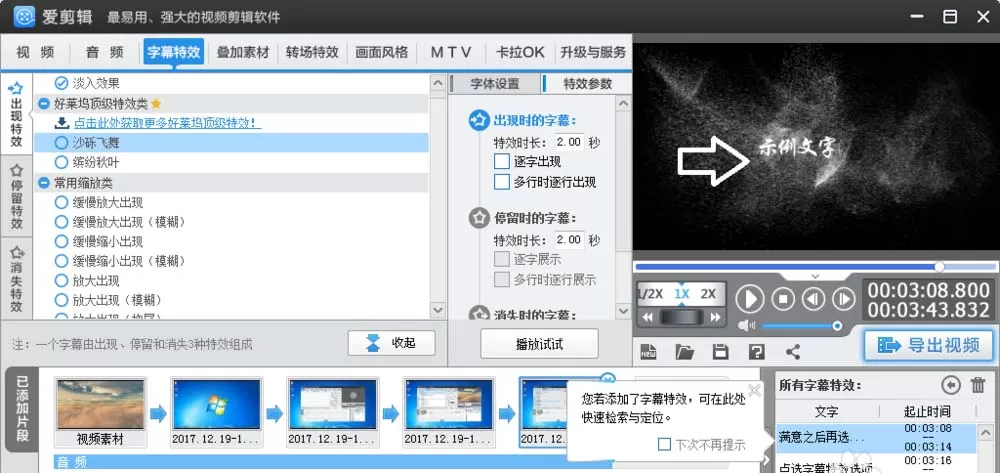Check 下次不再提示 in the popup

[664, 444]
